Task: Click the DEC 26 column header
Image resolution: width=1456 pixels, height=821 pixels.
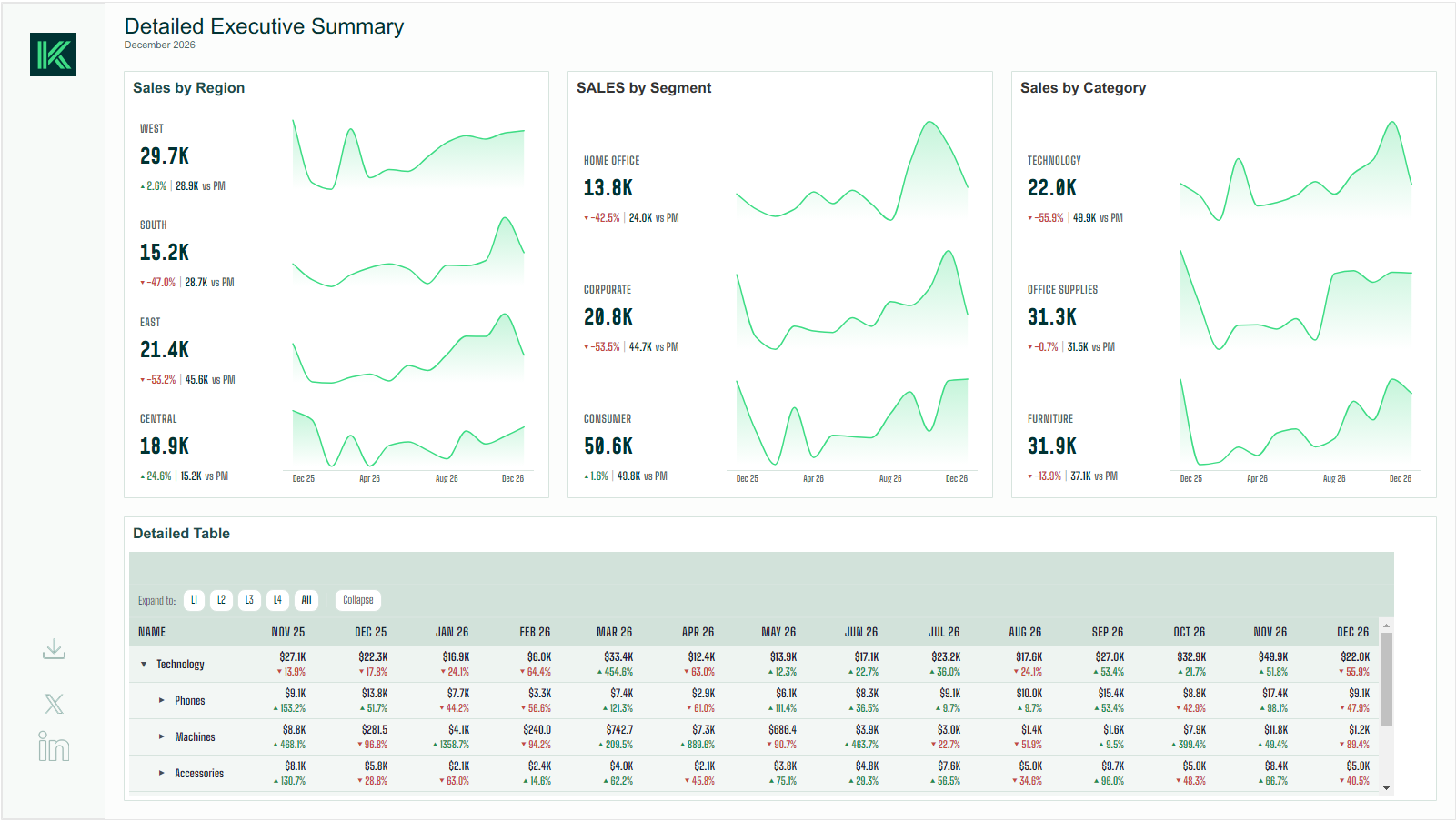Action: [x=1353, y=632]
